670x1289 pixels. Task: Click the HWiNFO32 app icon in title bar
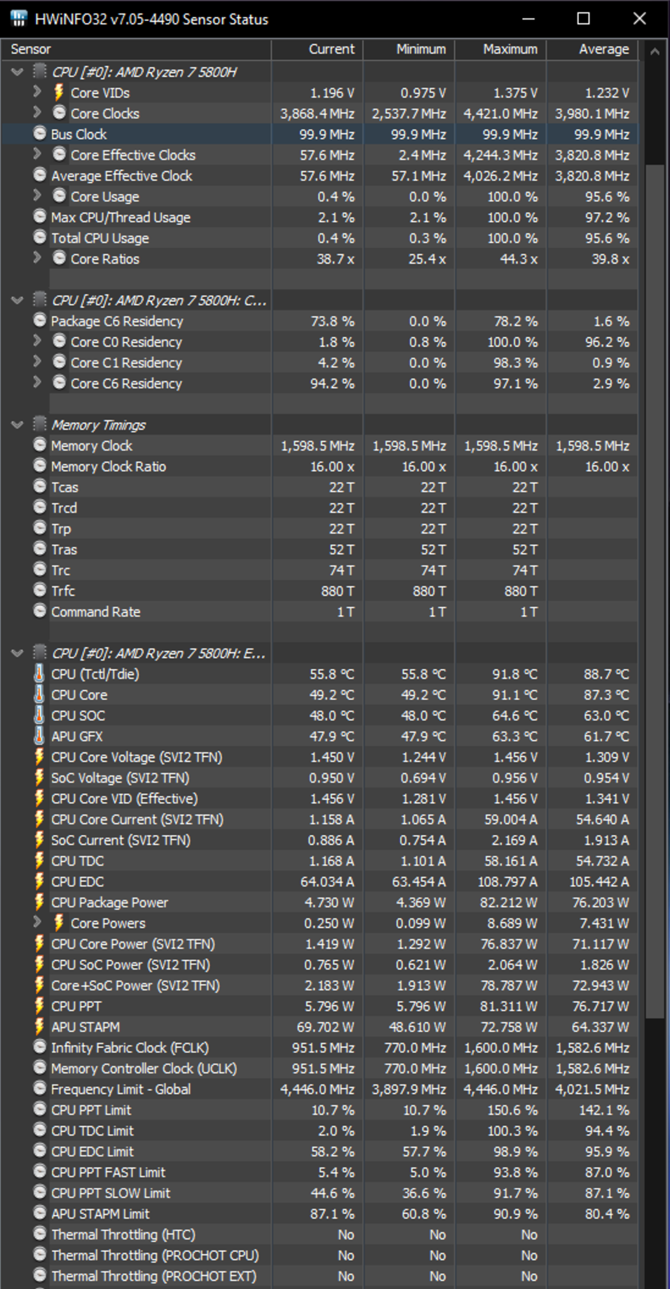tap(19, 19)
